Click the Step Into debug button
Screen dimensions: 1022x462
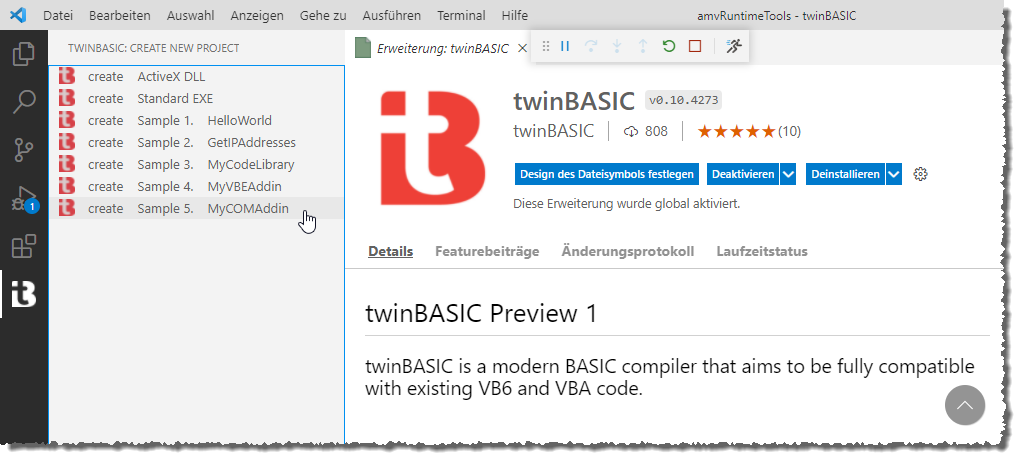617,46
